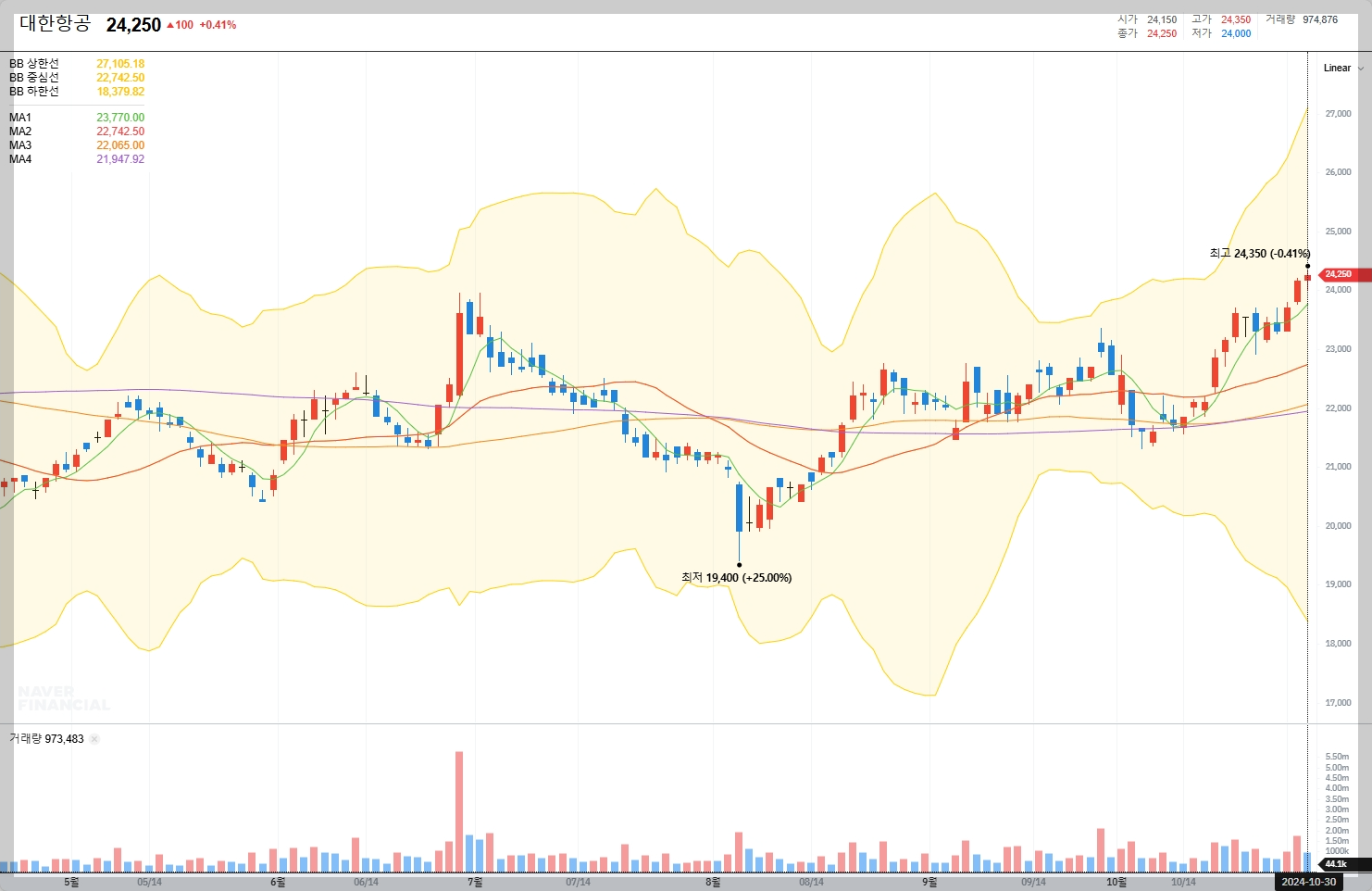Click the red 24,250 current price tag
Screen dimensions: 1372x891
(x=1345, y=274)
